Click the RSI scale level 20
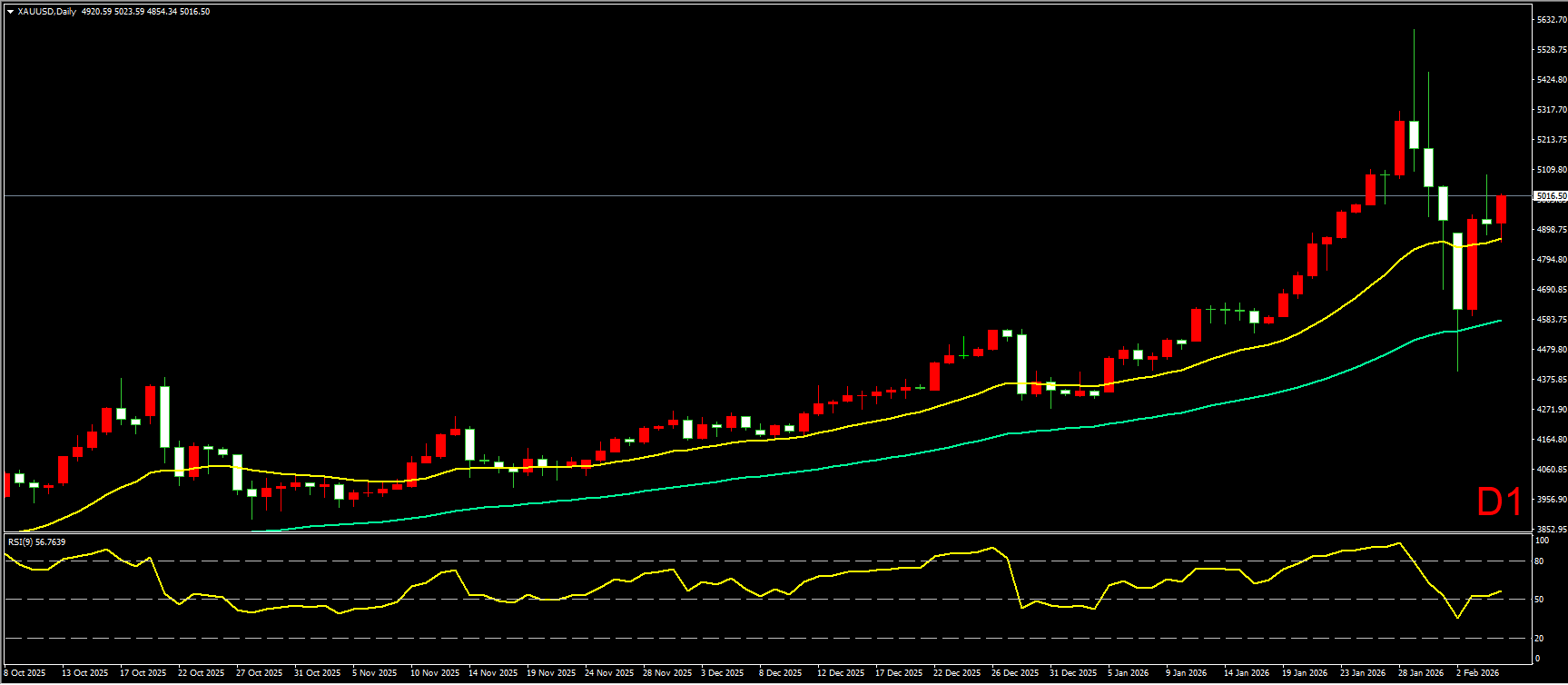Image resolution: width=1568 pixels, height=685 pixels. [1538, 639]
